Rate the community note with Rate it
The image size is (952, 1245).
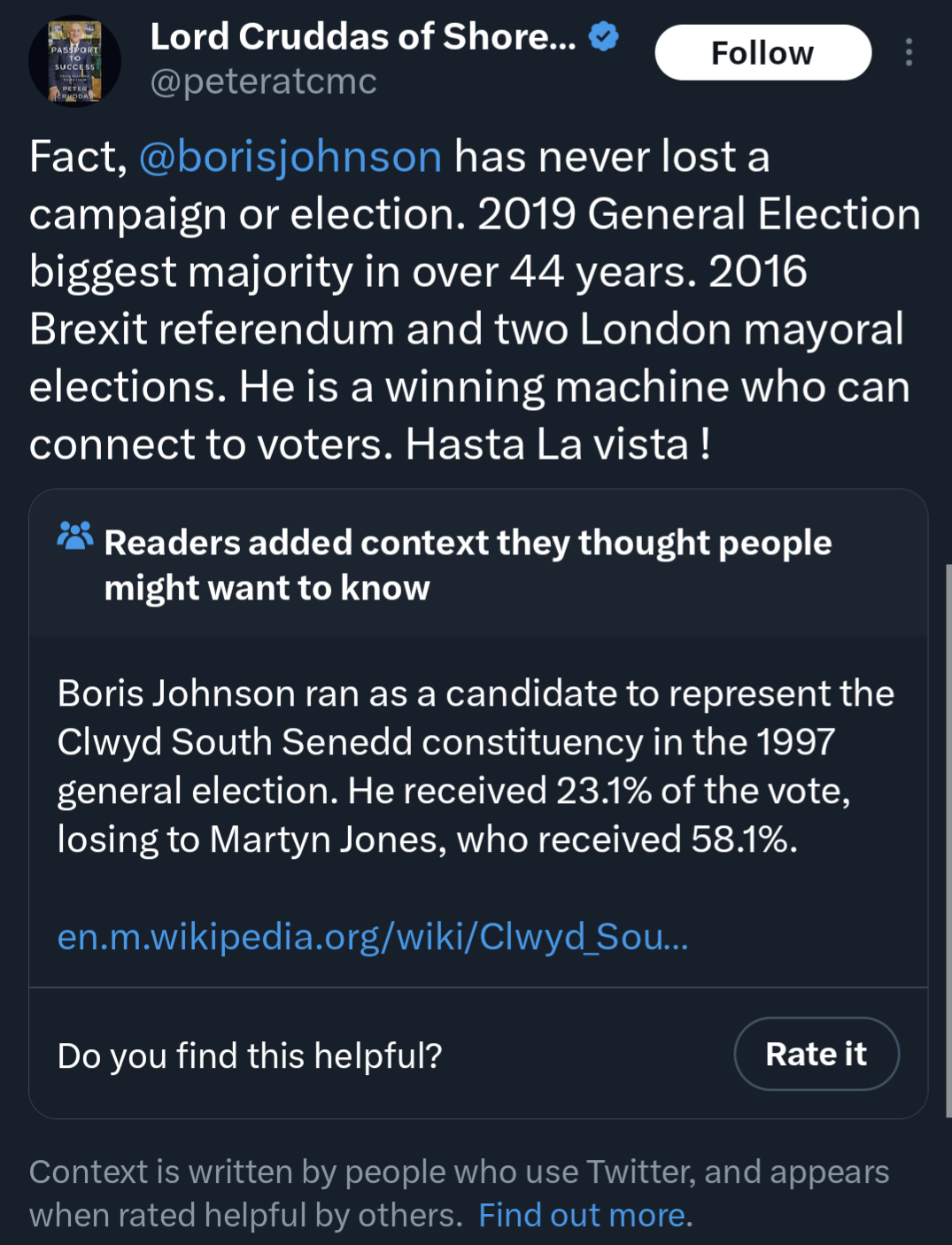(x=817, y=1054)
